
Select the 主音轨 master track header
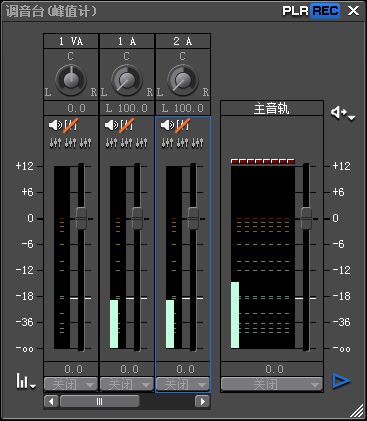click(272, 109)
